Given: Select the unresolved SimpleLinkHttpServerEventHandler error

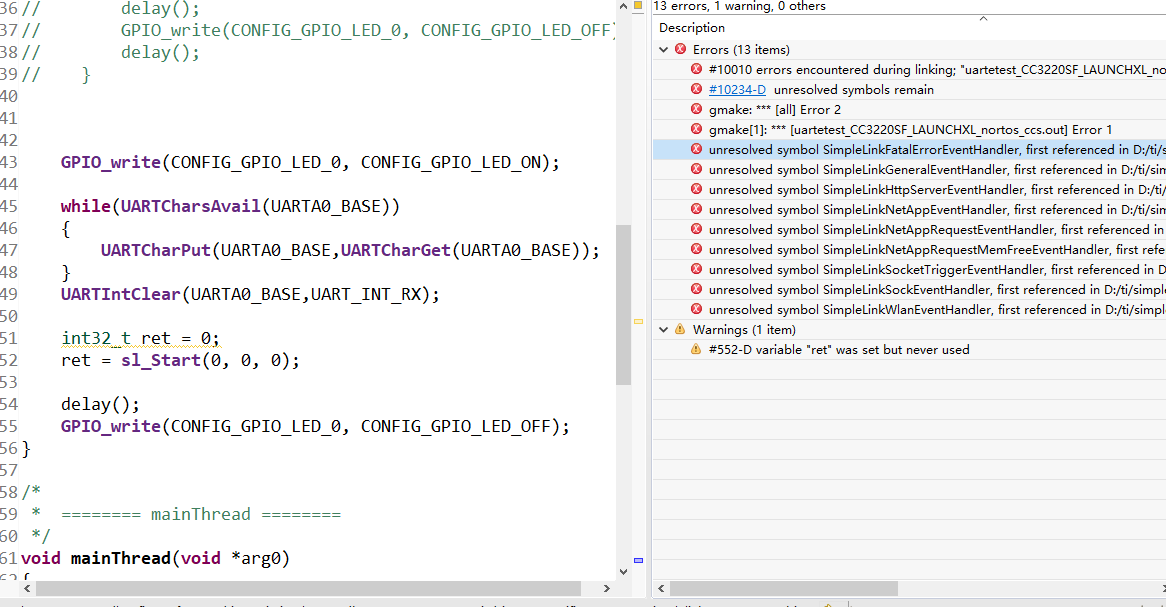Looking at the screenshot, I should pos(909,190).
